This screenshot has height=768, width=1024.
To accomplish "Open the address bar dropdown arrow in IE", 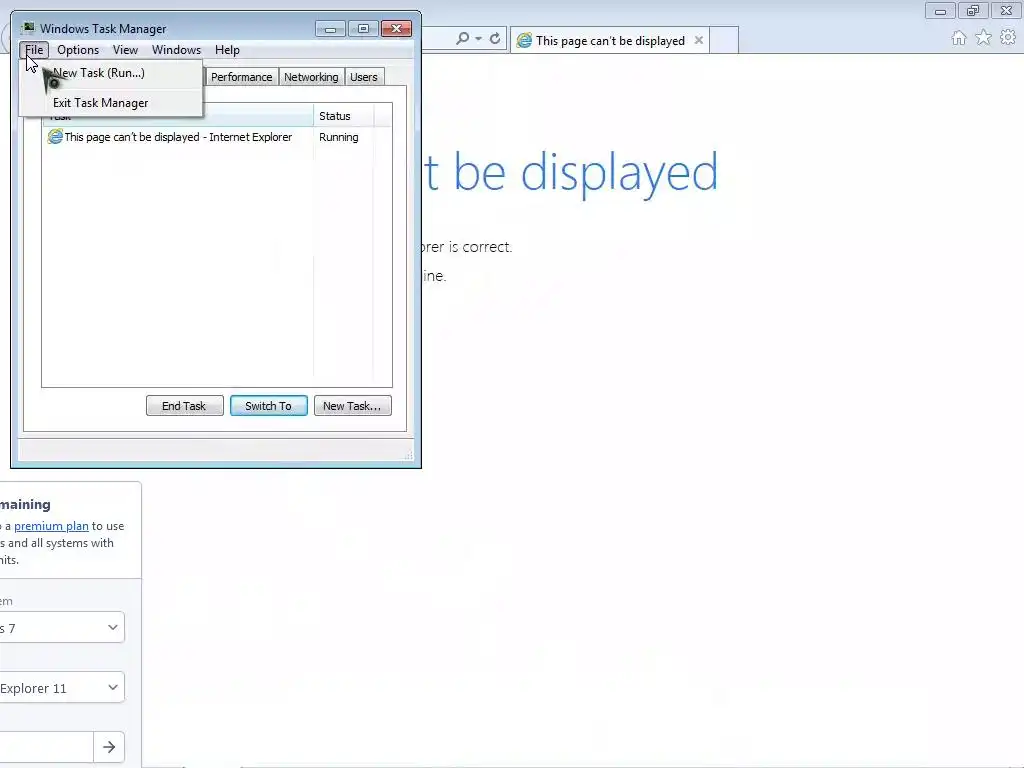I will [478, 39].
